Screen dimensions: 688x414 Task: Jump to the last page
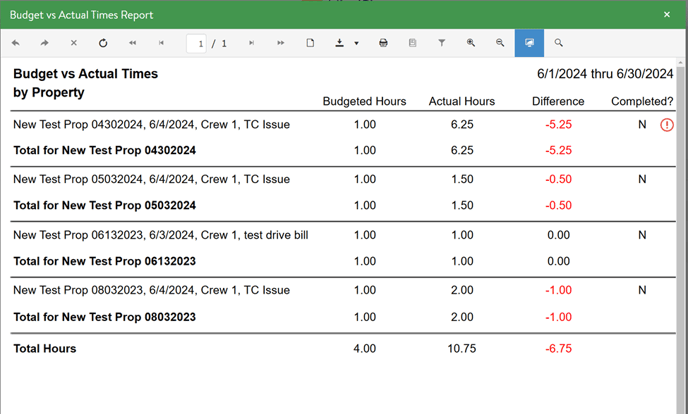(x=280, y=44)
